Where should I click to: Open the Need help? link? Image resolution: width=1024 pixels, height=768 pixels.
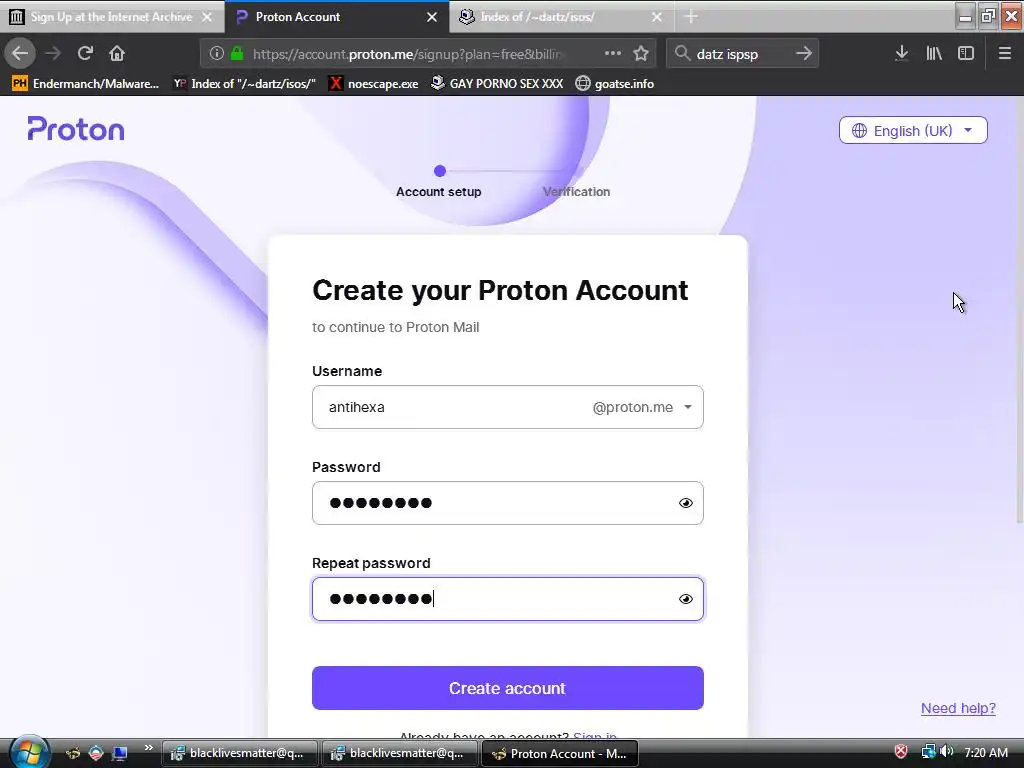(x=958, y=708)
